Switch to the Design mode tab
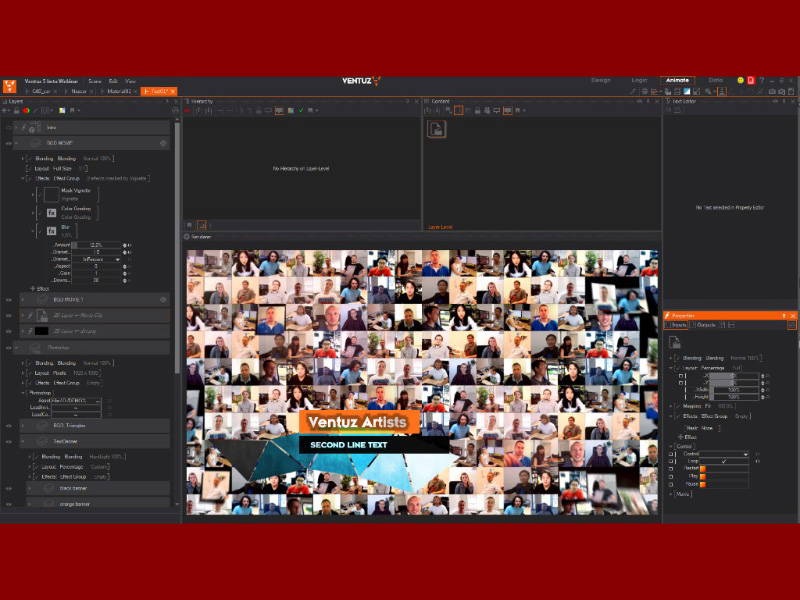Viewport: 800px width, 600px height. tap(601, 80)
